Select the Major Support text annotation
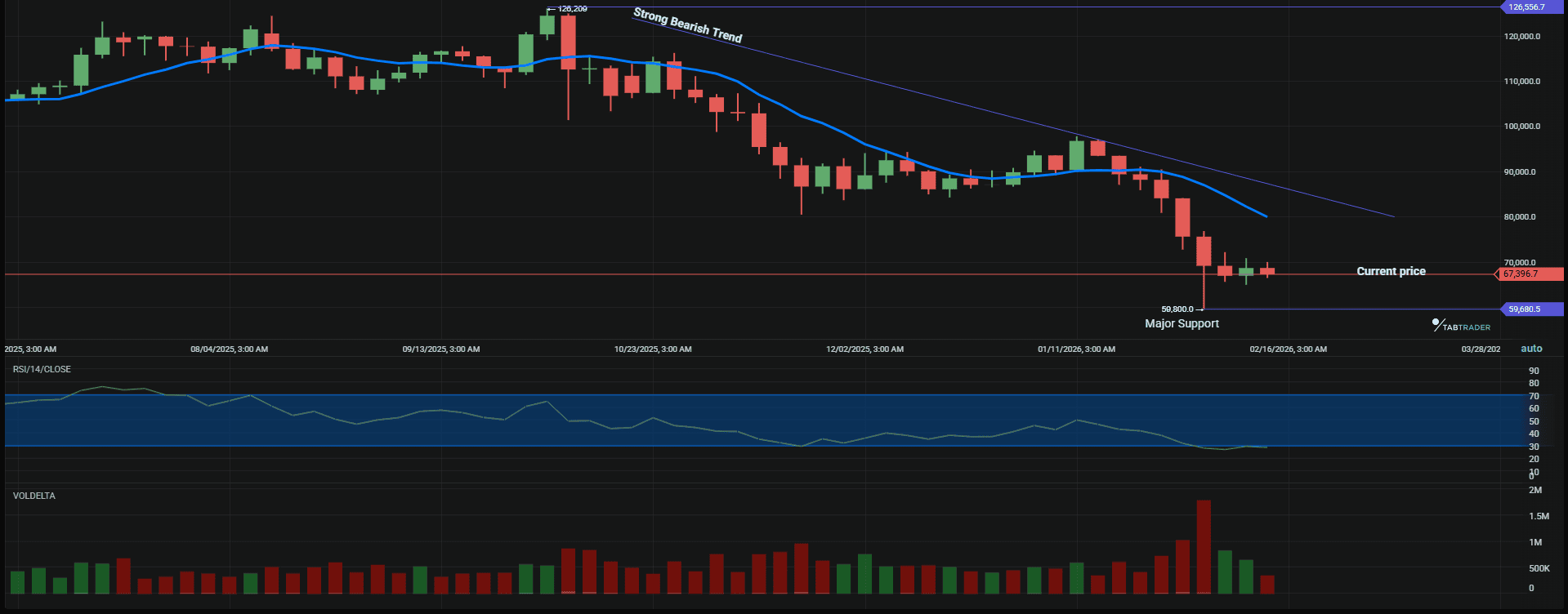Screen dimensions: 1568x614 1182,323
